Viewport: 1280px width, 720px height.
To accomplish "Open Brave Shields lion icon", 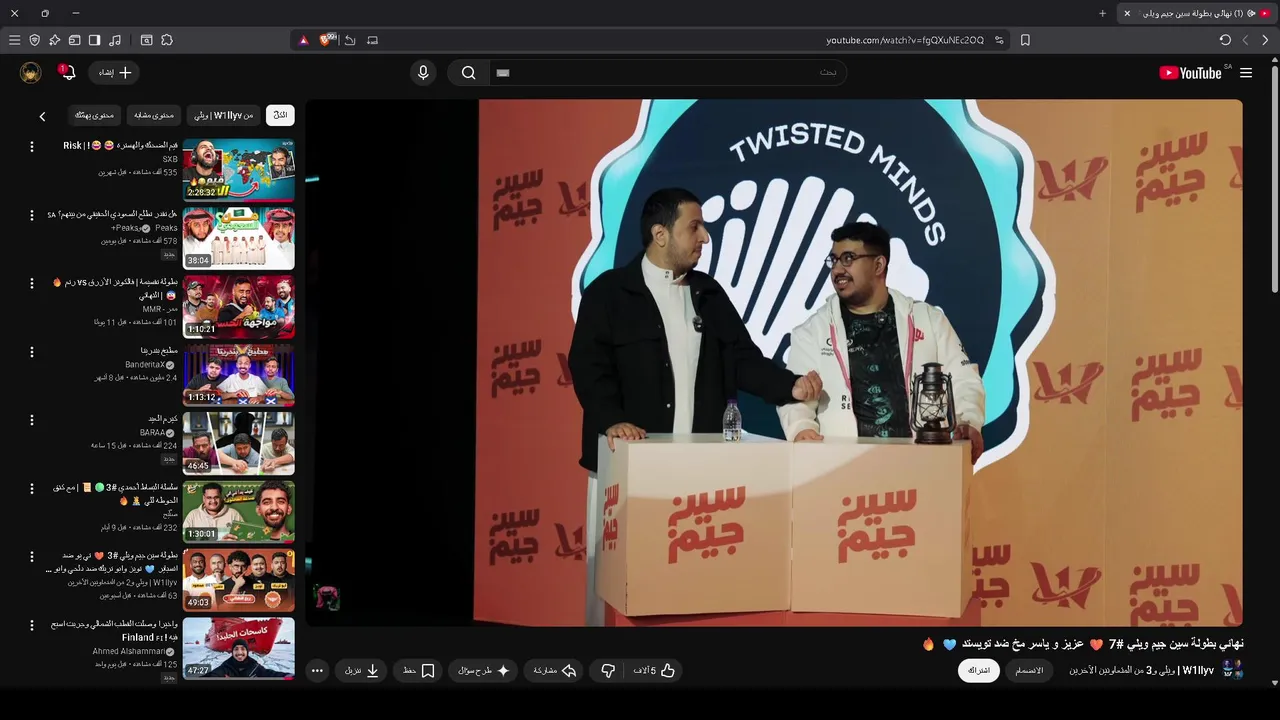I will 325,40.
